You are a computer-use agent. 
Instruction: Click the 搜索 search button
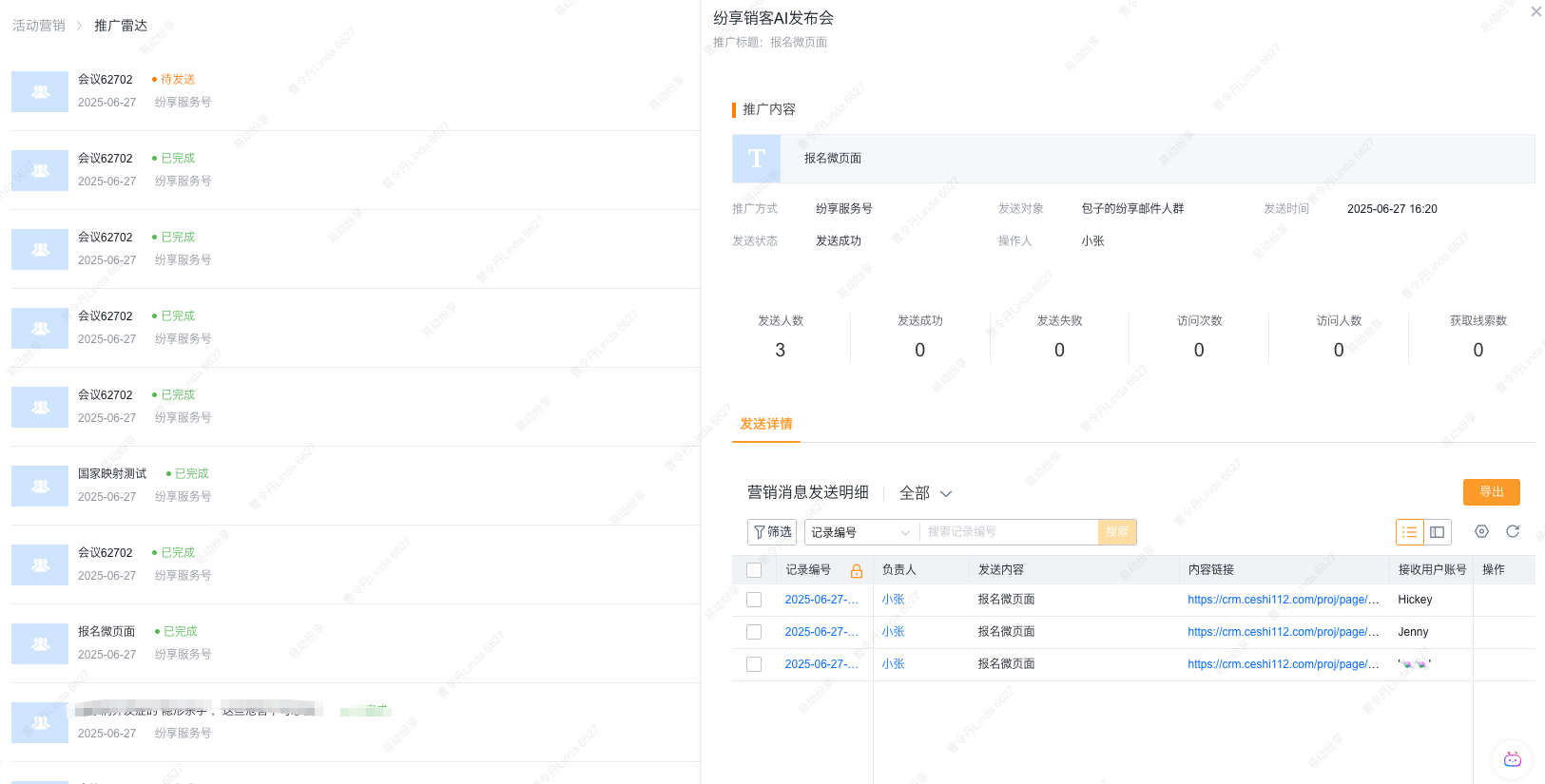click(x=1117, y=532)
